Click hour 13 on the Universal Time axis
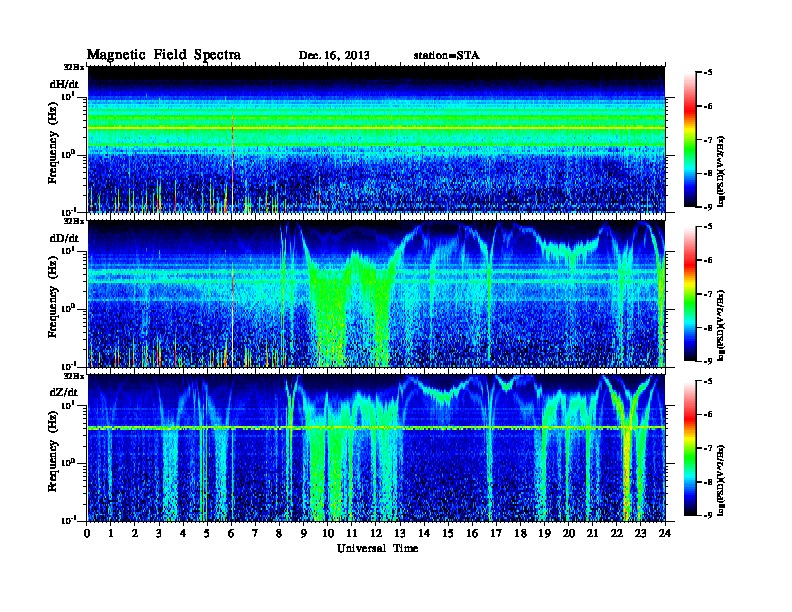This screenshot has height=612, width=792. pyautogui.click(x=400, y=533)
